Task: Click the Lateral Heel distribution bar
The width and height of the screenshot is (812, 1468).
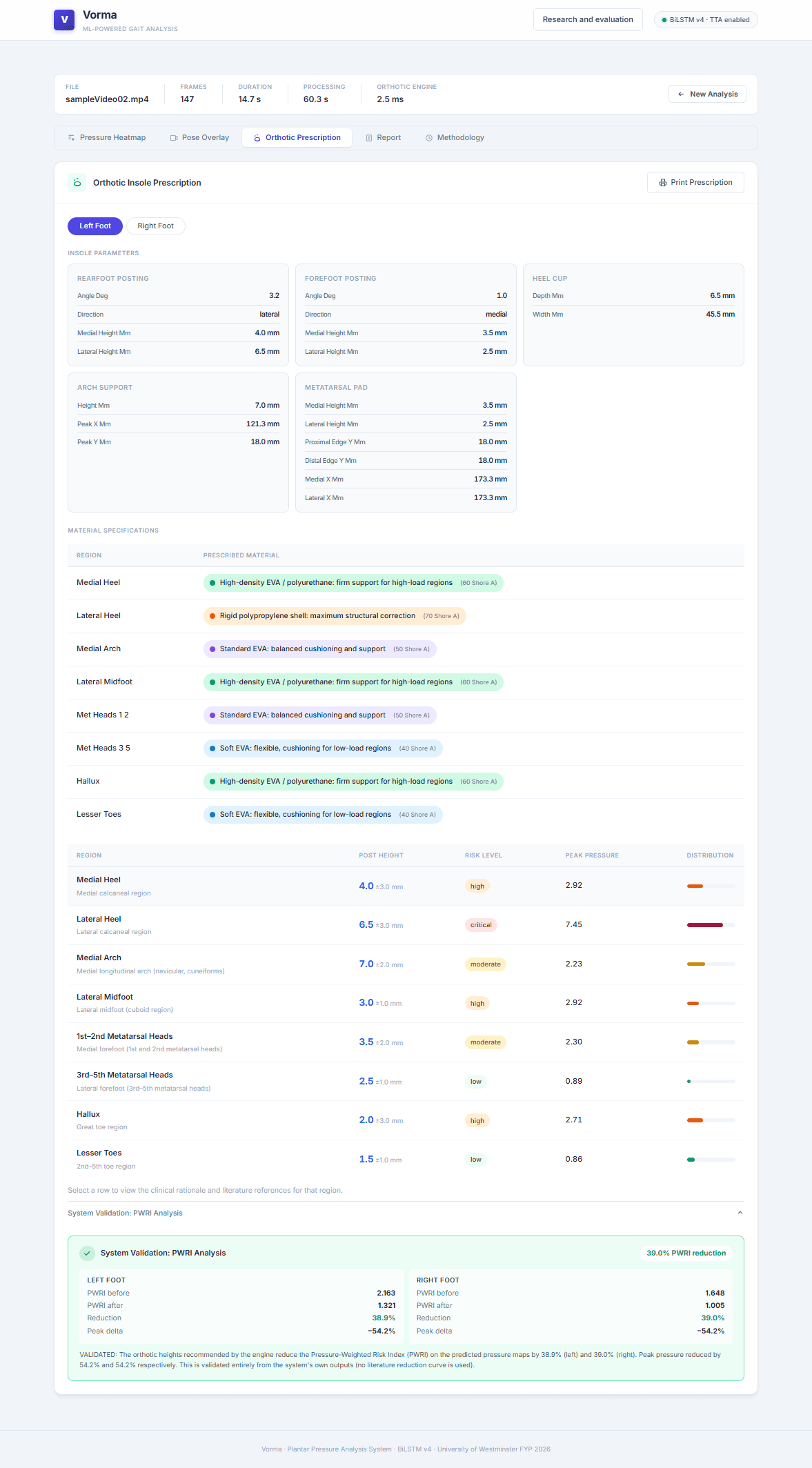Action: point(711,925)
